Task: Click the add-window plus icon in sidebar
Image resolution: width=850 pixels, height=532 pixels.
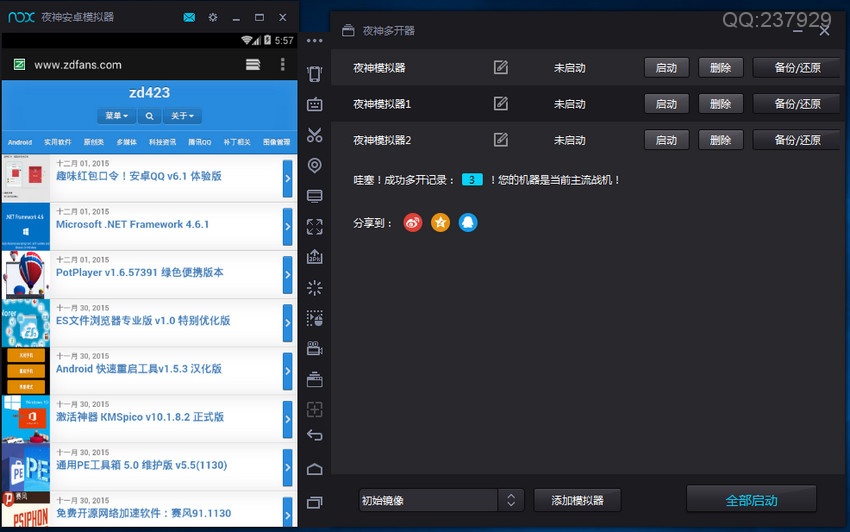Action: [x=314, y=409]
